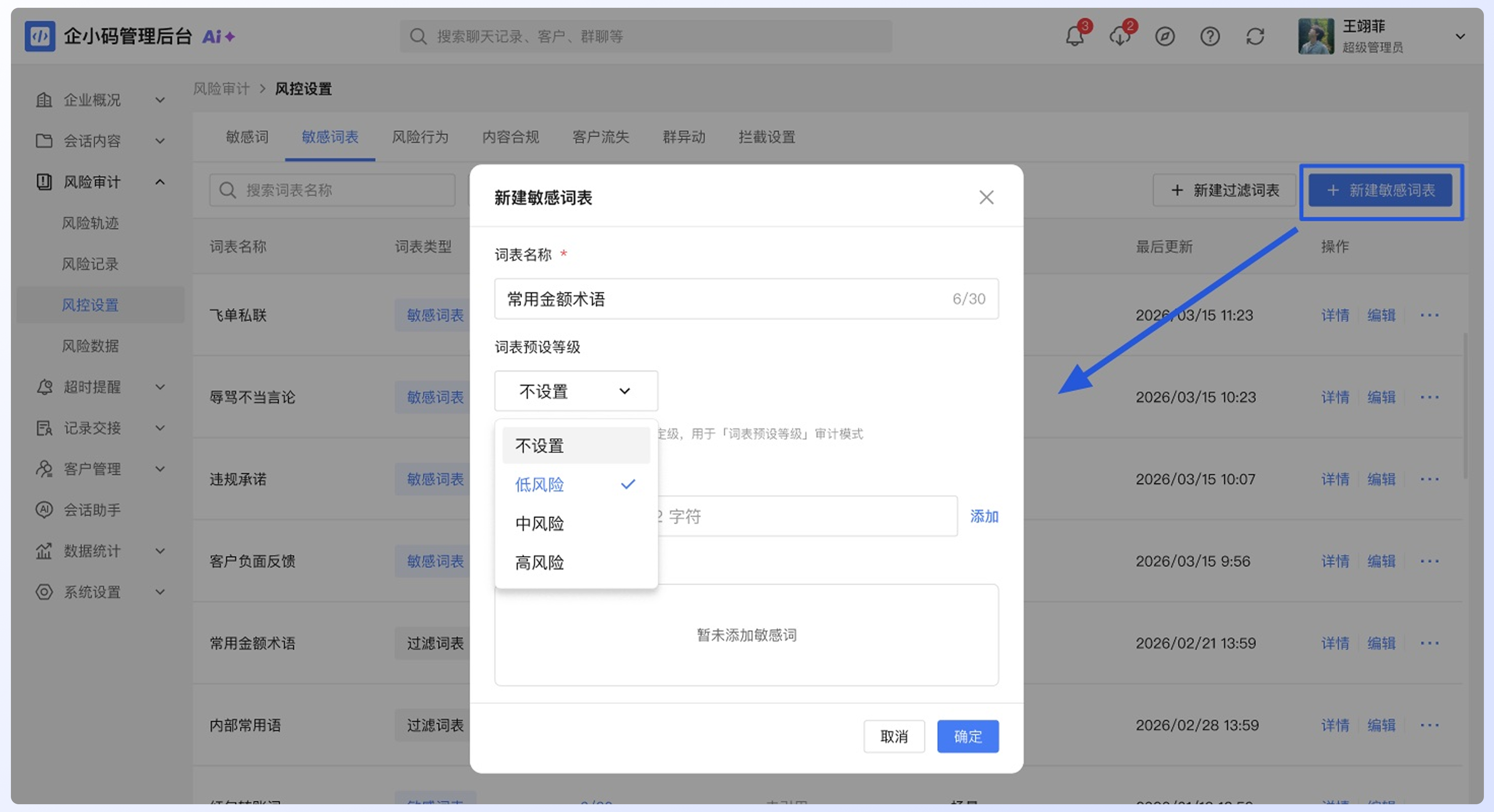This screenshot has height=812, width=1494.
Task: Click the 词表名称 input field
Action: pos(746,299)
